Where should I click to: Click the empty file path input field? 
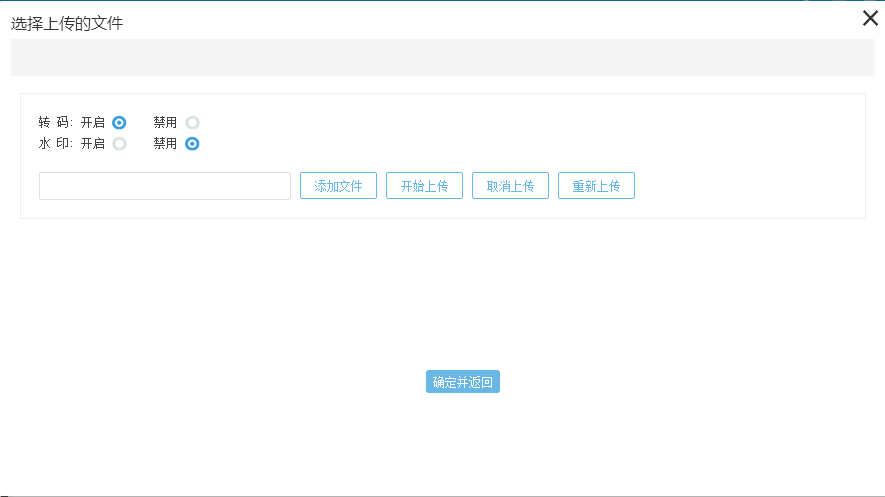164,186
